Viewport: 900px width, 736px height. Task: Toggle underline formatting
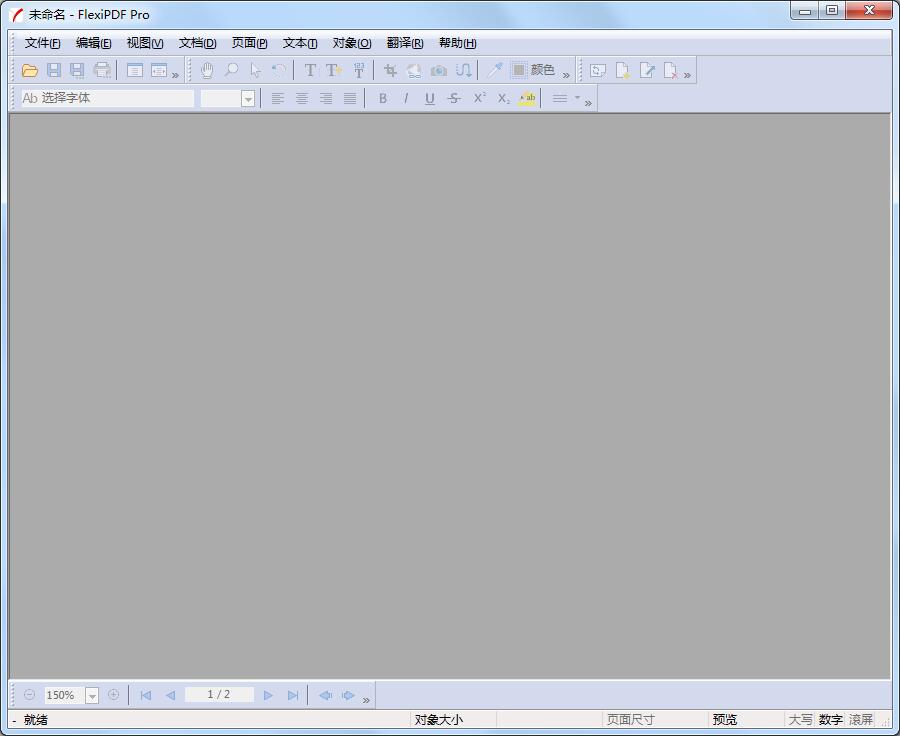430,98
